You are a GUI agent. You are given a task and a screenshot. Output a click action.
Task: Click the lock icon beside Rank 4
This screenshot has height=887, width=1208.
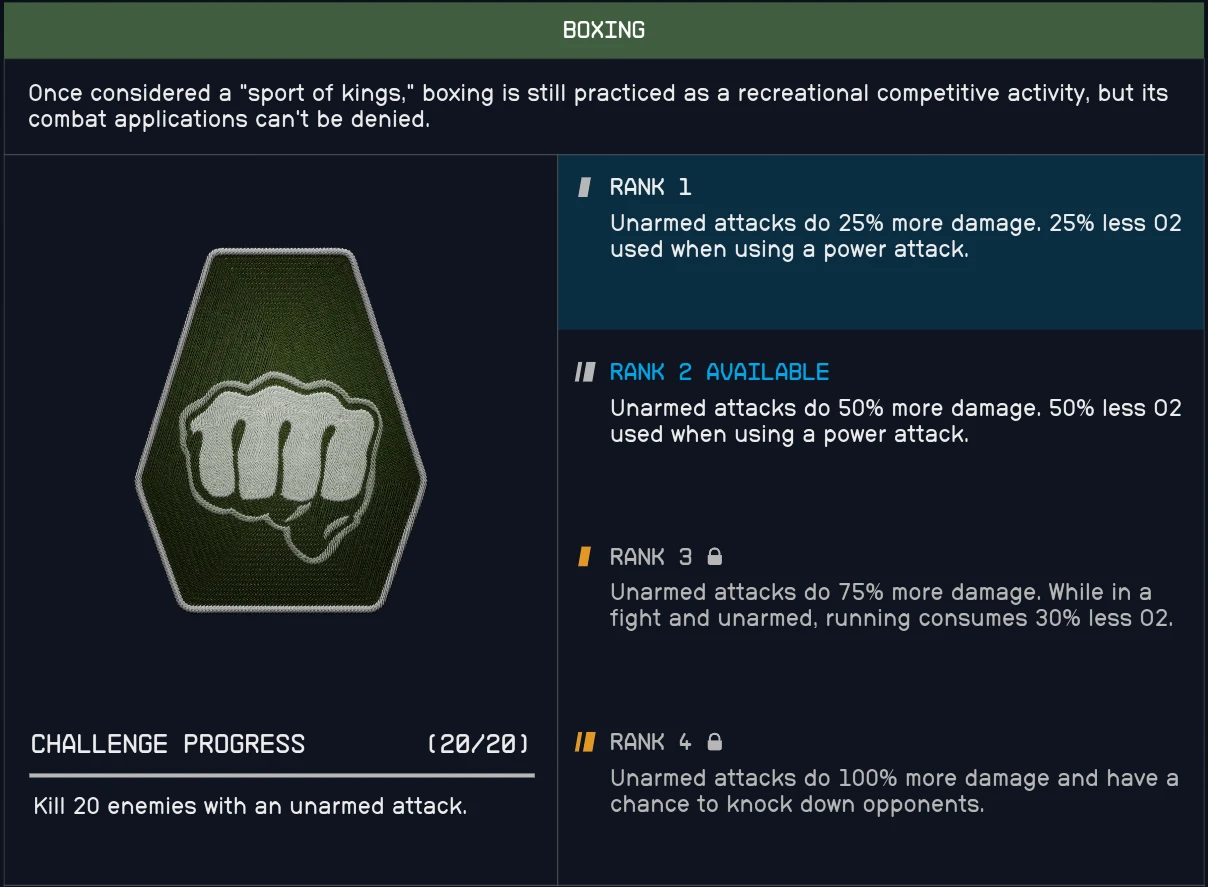point(714,741)
